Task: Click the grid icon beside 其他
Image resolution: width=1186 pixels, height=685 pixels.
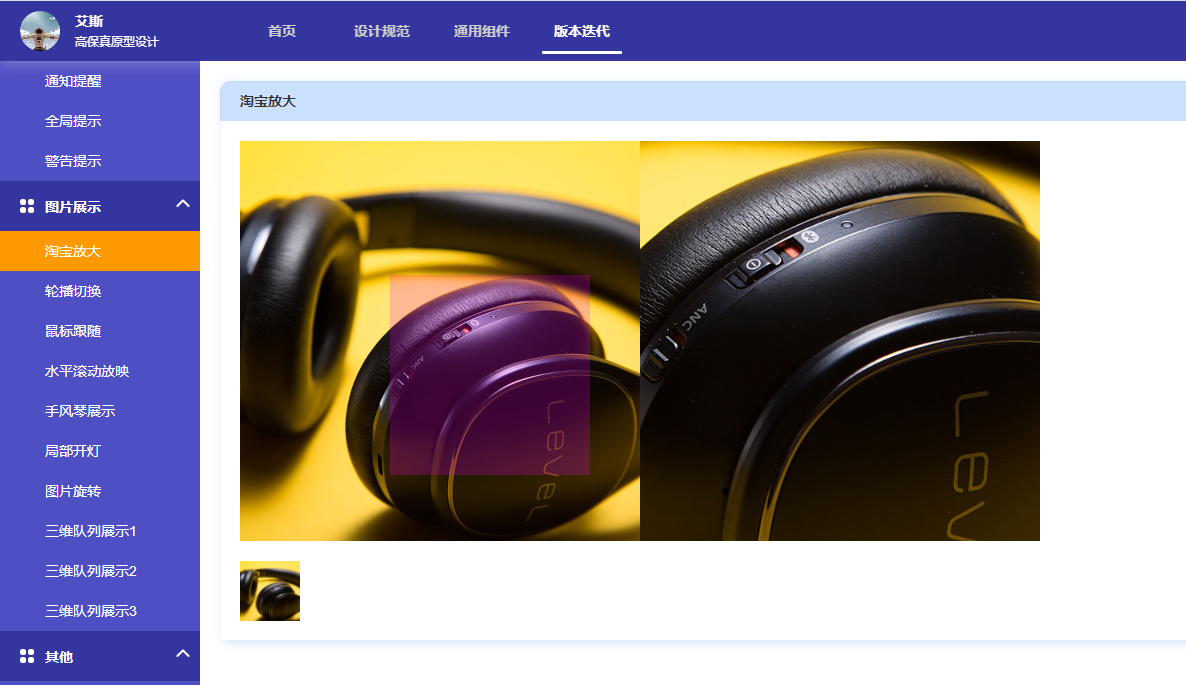Action: (x=27, y=656)
